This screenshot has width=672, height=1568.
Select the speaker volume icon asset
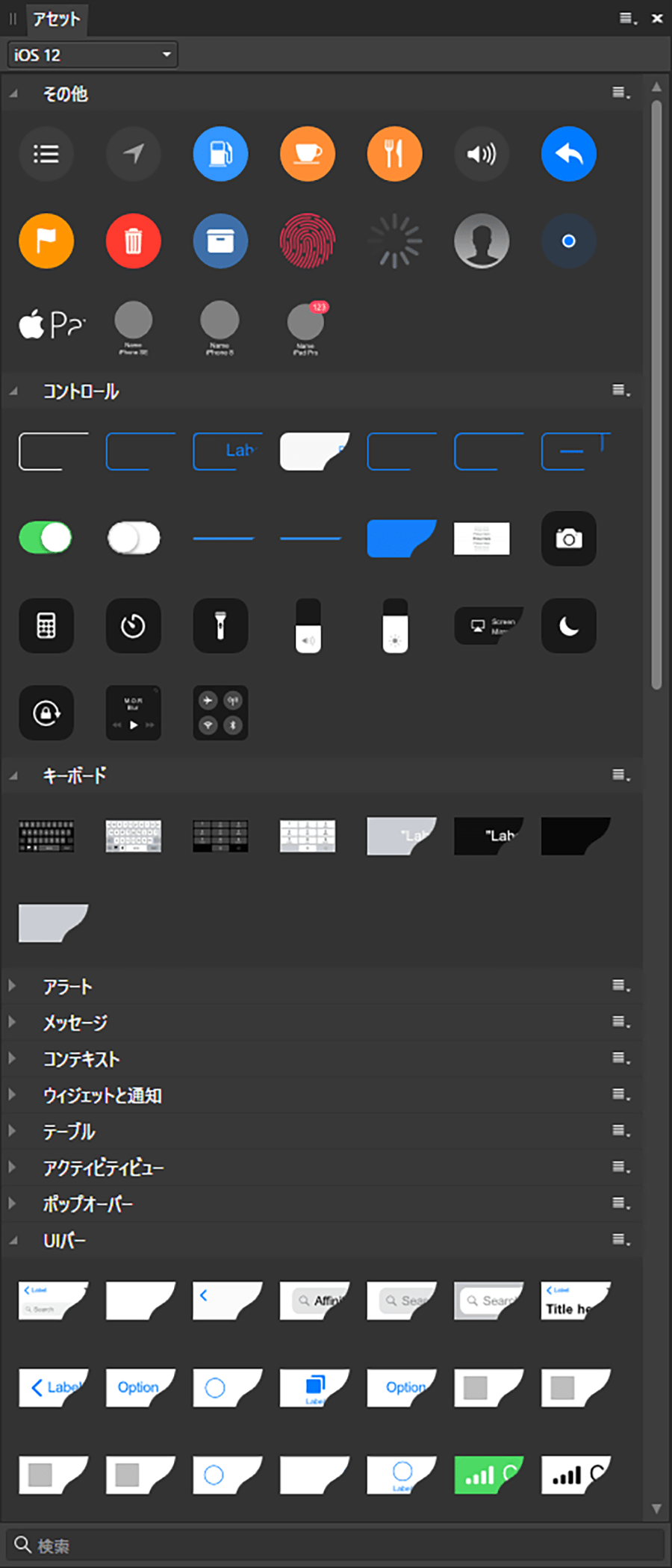coord(482,154)
